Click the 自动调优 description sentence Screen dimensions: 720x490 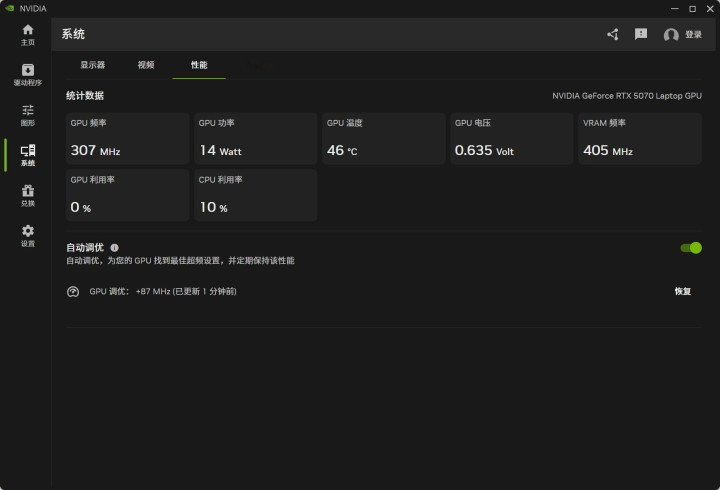(x=180, y=261)
